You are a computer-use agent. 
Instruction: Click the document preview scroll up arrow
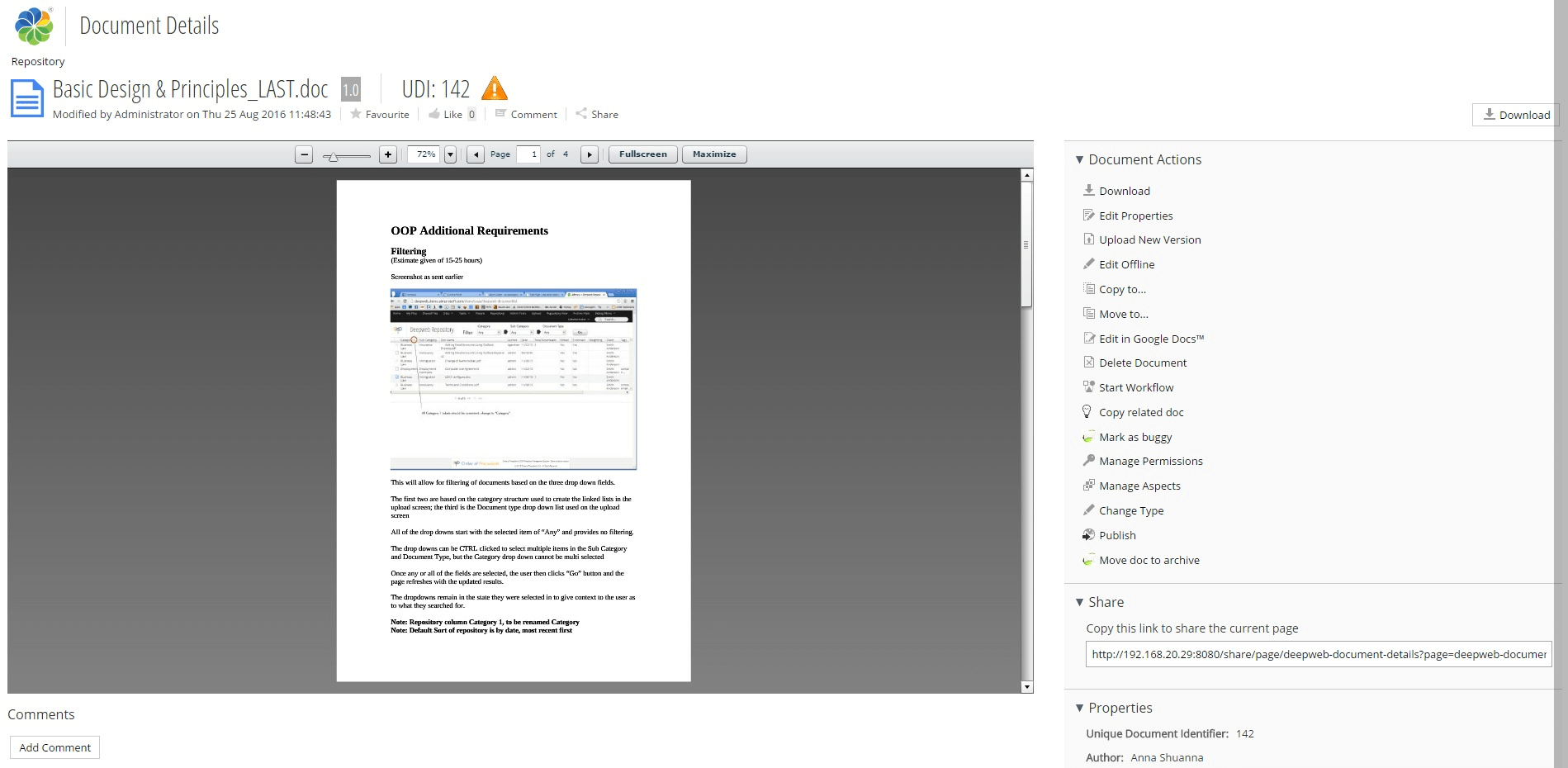[1027, 175]
